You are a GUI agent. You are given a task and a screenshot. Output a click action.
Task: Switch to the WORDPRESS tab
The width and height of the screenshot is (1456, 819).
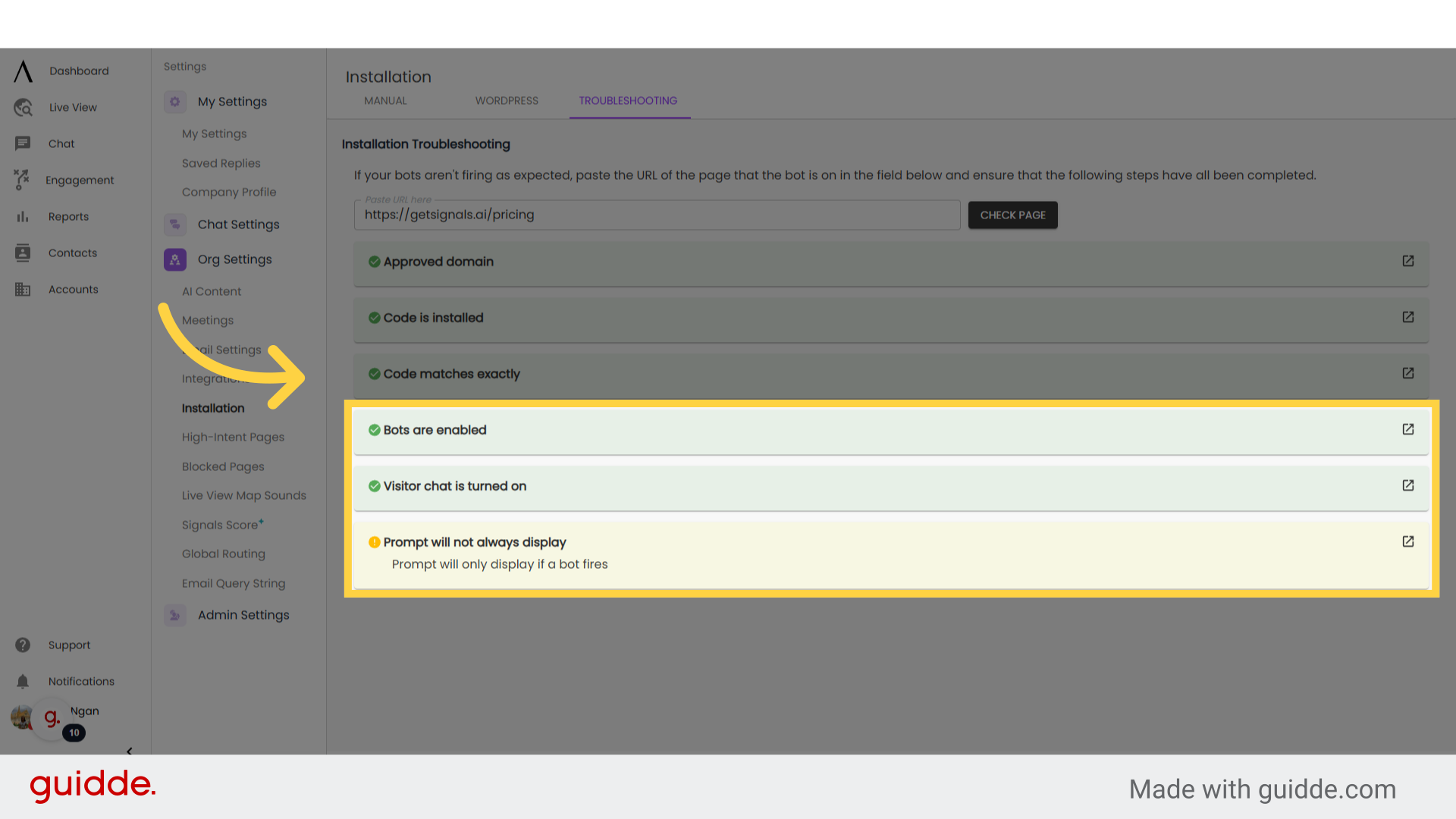(507, 101)
